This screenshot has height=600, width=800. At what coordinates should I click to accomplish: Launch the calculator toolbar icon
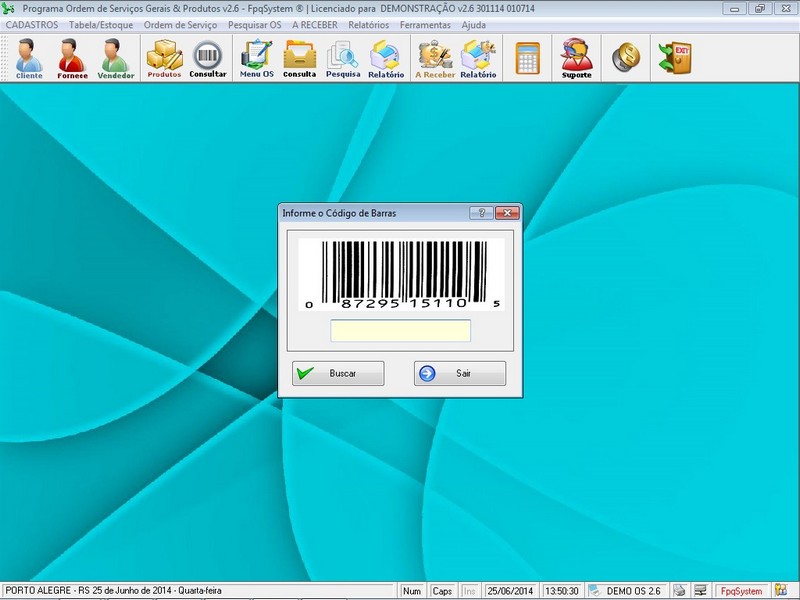click(x=527, y=58)
